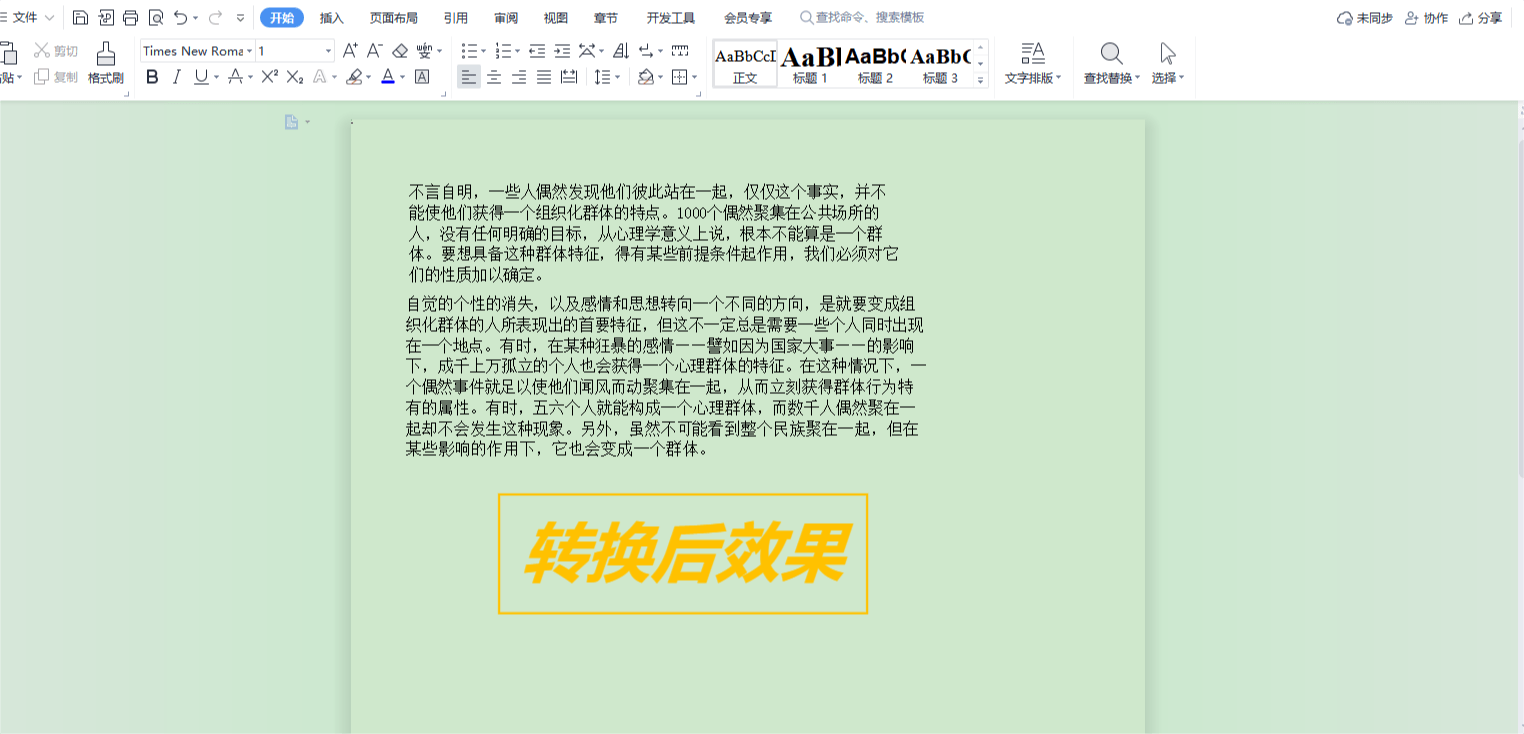Click the 未同步 sync status button
The width and height of the screenshot is (1524, 734).
[x=1365, y=18]
